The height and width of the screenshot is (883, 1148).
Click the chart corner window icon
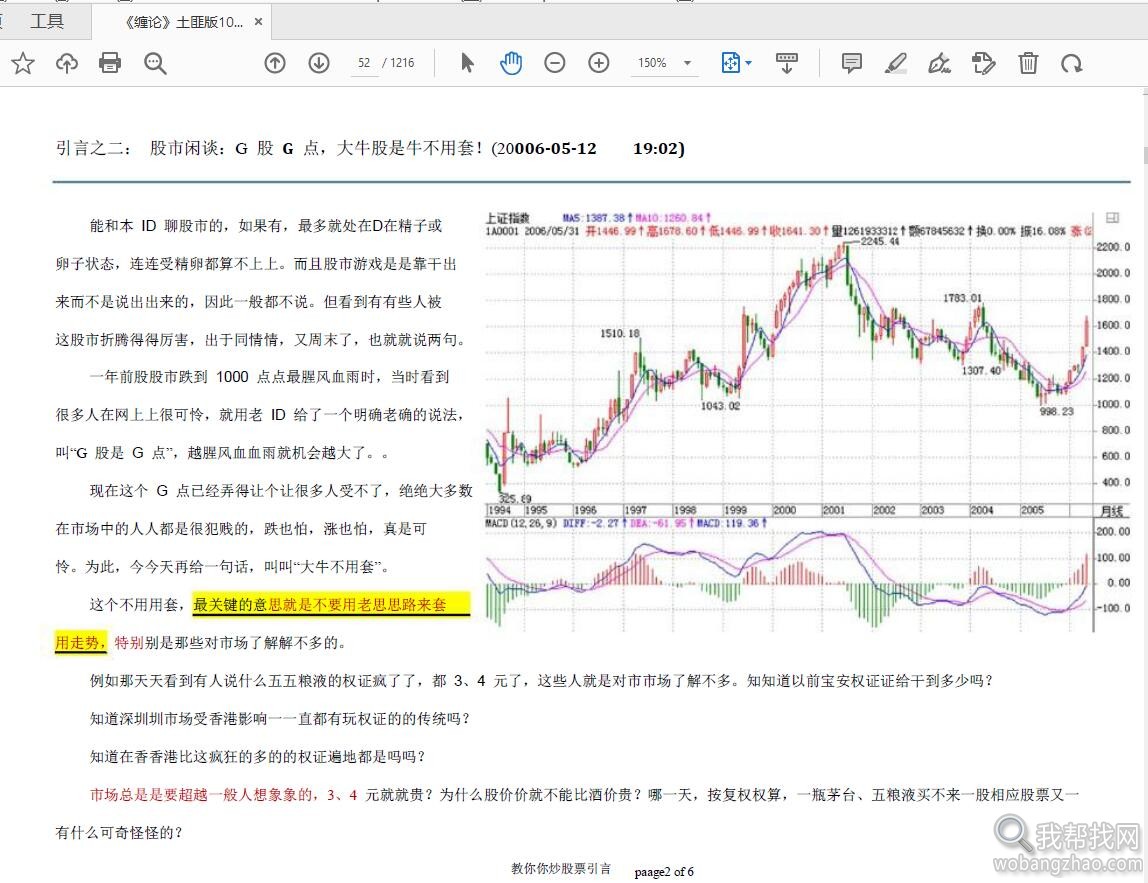pos(1112,217)
